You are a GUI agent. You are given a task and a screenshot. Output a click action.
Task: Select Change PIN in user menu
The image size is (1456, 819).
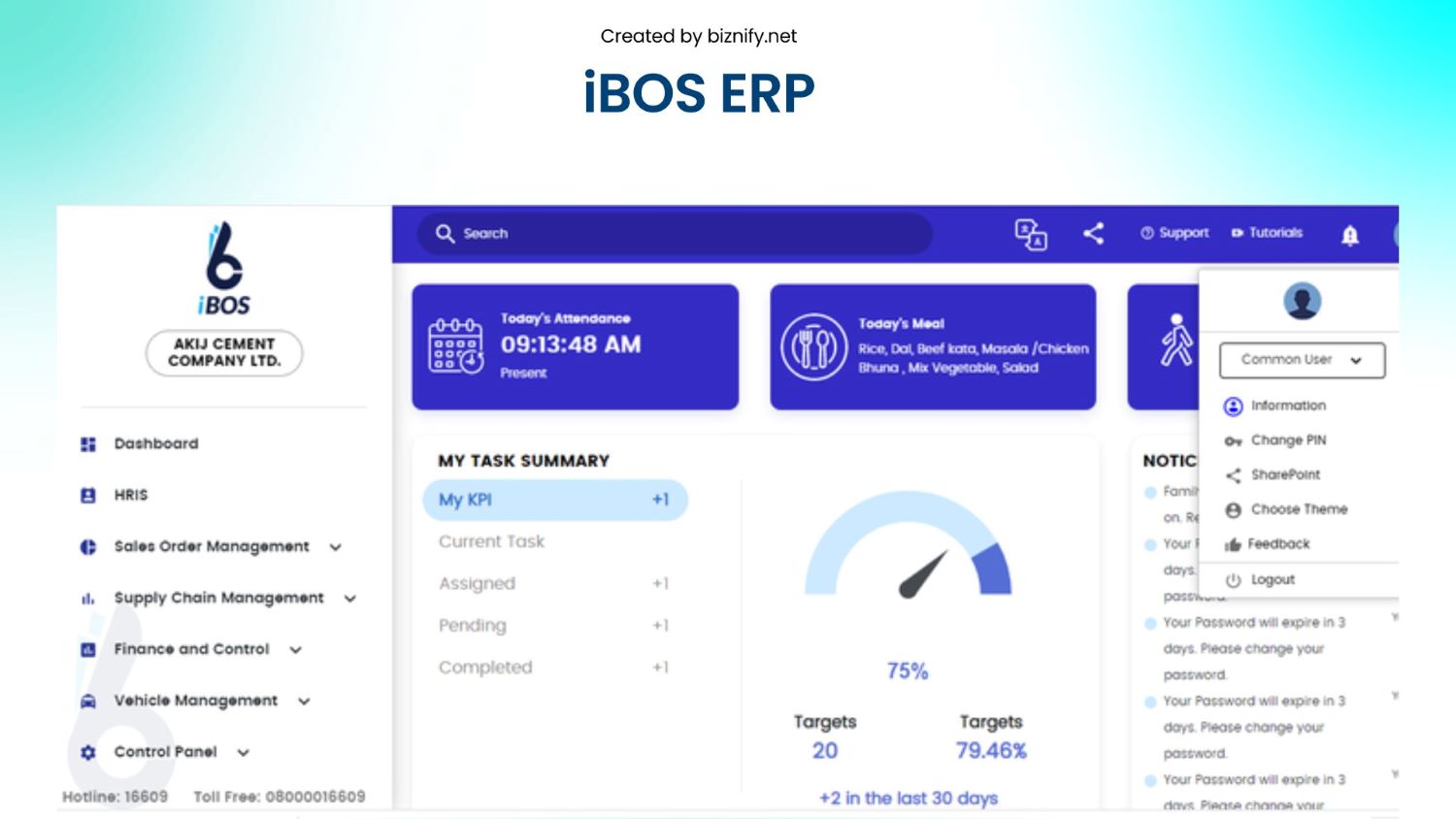click(1288, 441)
